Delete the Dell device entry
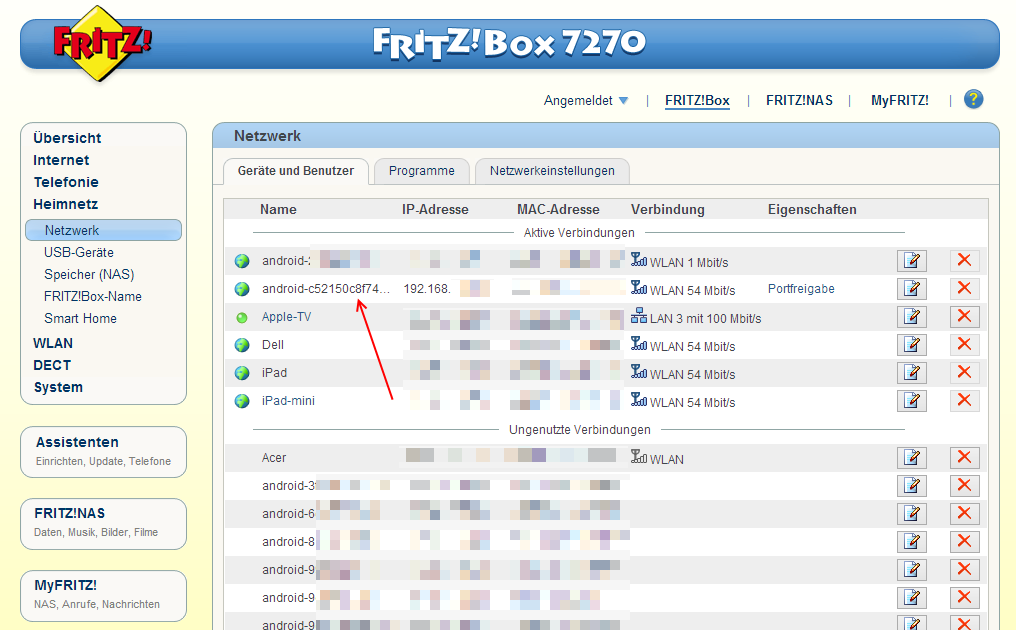The height and width of the screenshot is (630, 1016). [x=964, y=344]
